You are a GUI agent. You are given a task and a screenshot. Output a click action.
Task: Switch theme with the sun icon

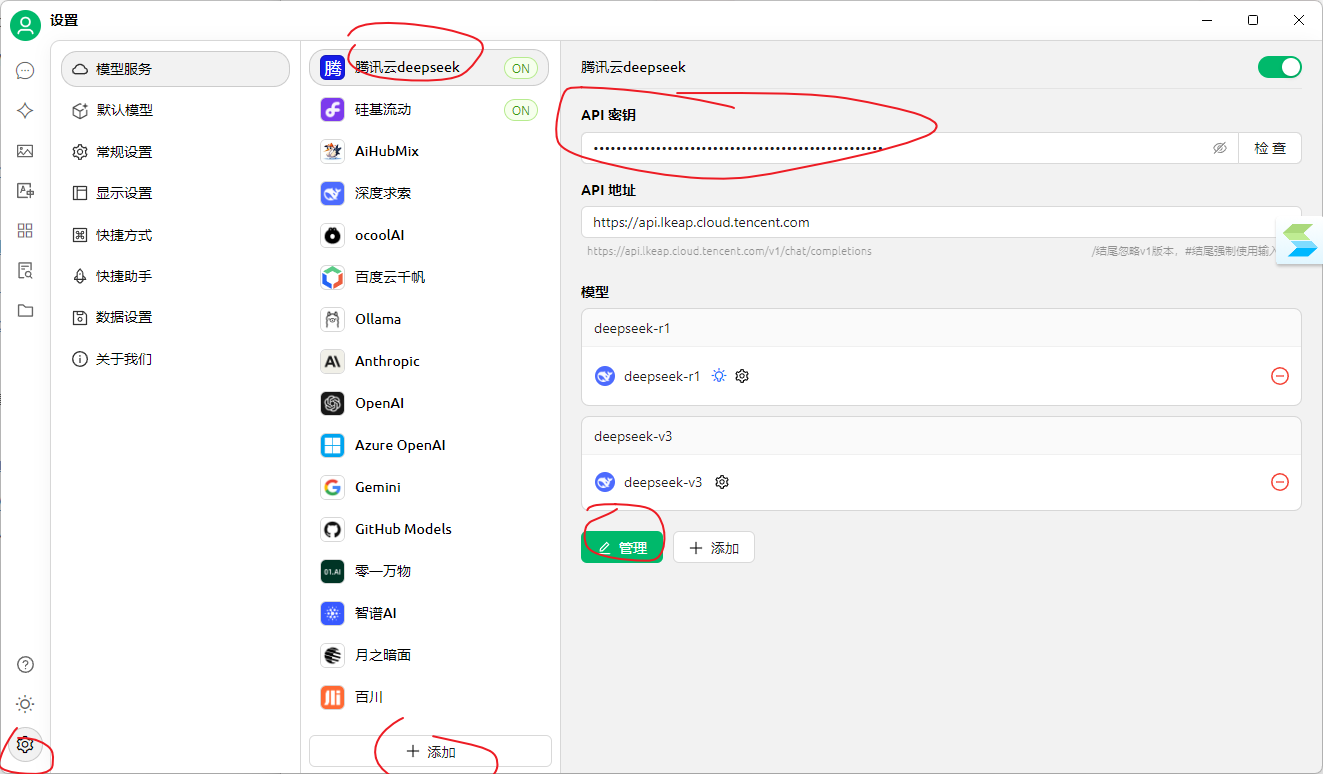click(x=26, y=704)
